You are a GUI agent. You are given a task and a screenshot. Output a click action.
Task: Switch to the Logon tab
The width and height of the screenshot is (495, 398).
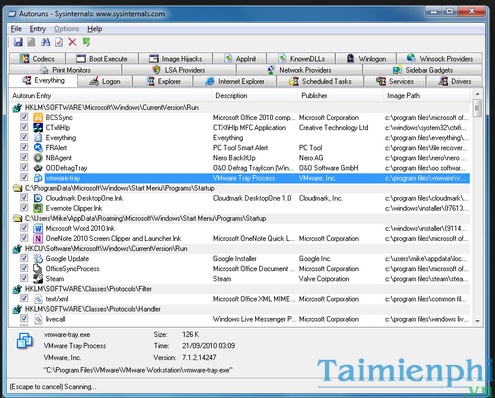click(105, 81)
